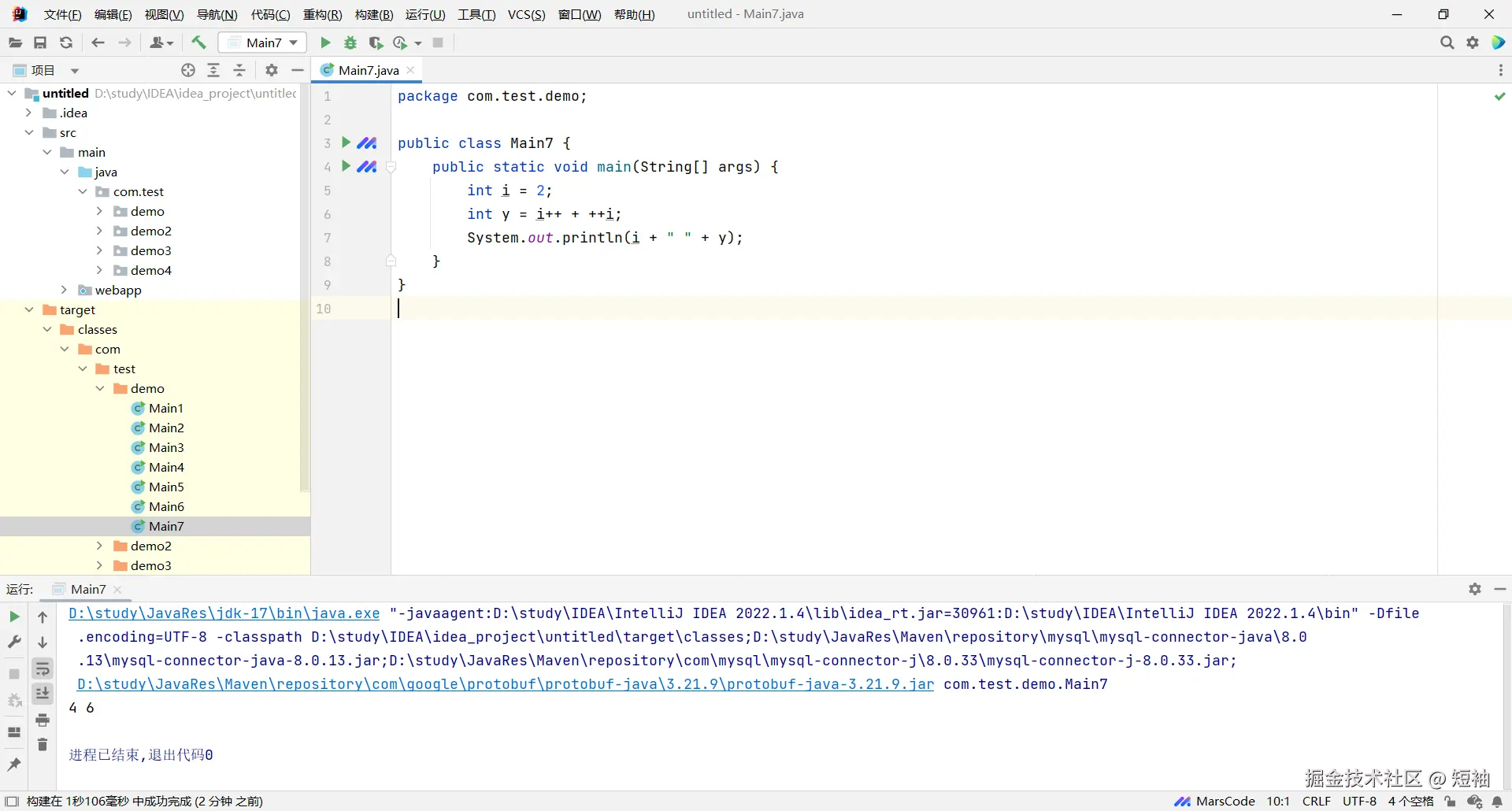1512x811 pixels.
Task: Open the 文件(F) menu
Action: (x=63, y=14)
